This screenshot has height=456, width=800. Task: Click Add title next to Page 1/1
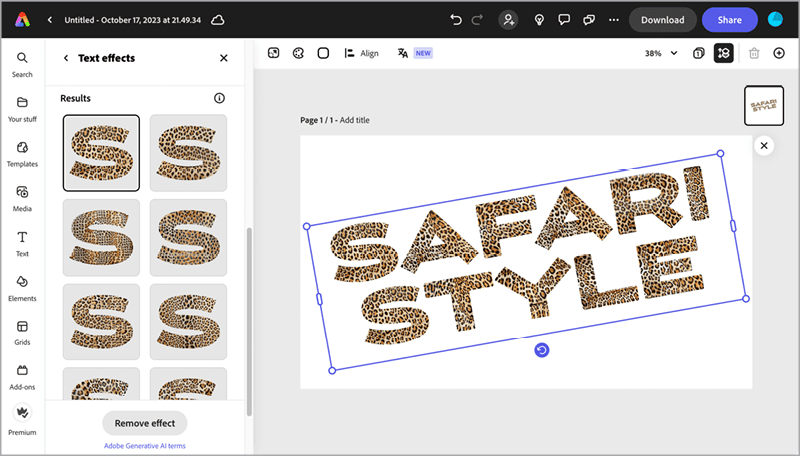pyautogui.click(x=355, y=120)
